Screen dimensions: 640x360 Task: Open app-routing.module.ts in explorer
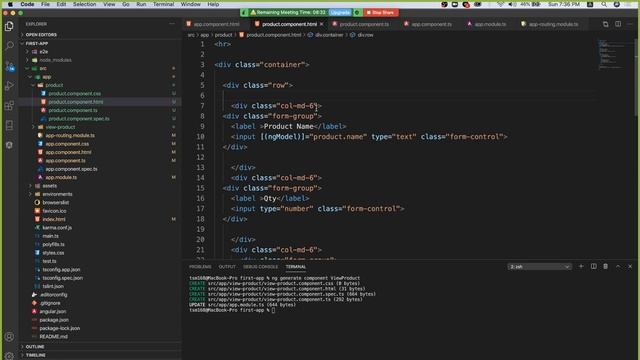click(70, 136)
